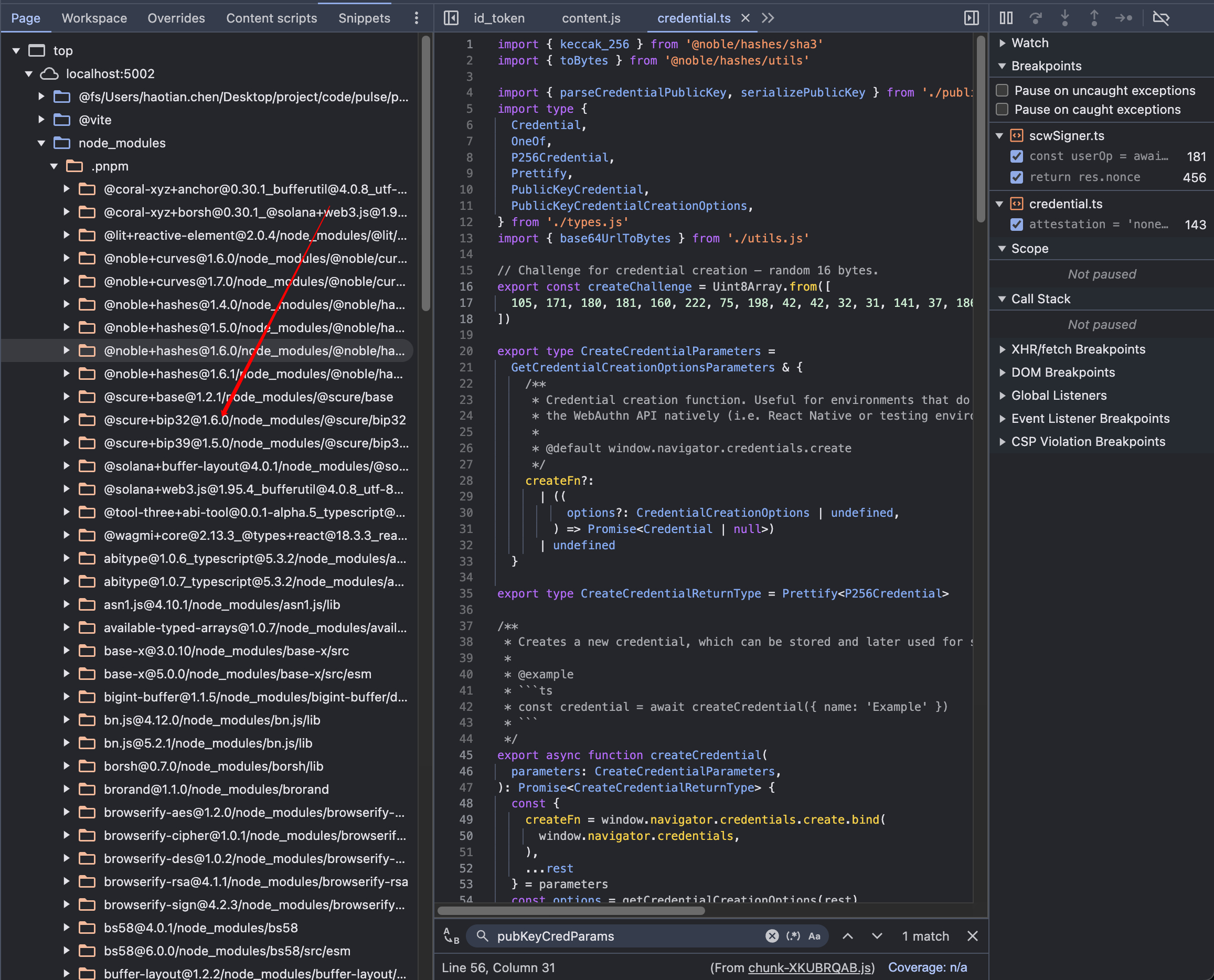
Task: Pause script execution
Action: pyautogui.click(x=1006, y=18)
